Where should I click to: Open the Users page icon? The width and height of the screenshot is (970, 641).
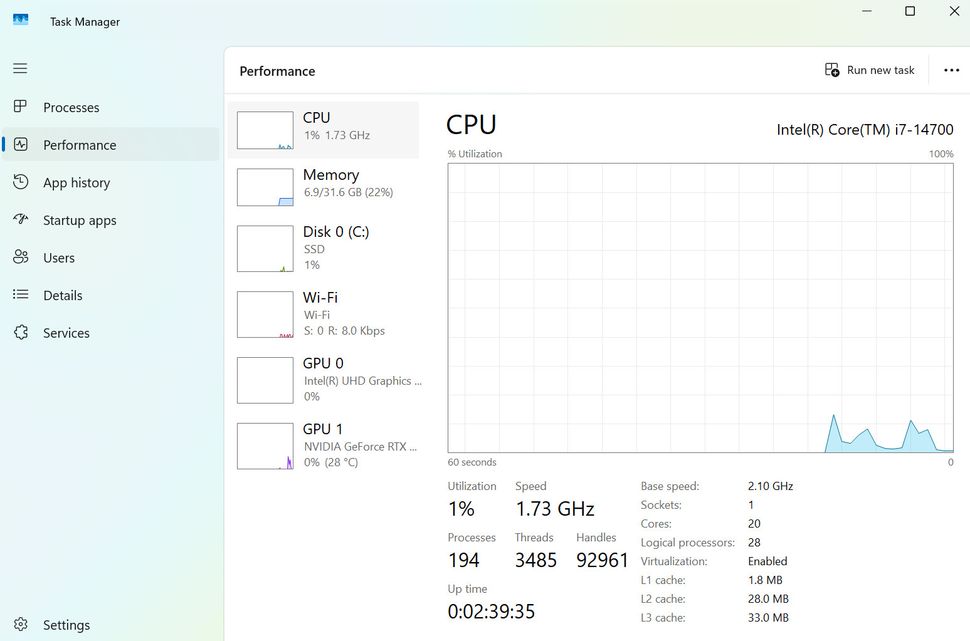(20, 257)
